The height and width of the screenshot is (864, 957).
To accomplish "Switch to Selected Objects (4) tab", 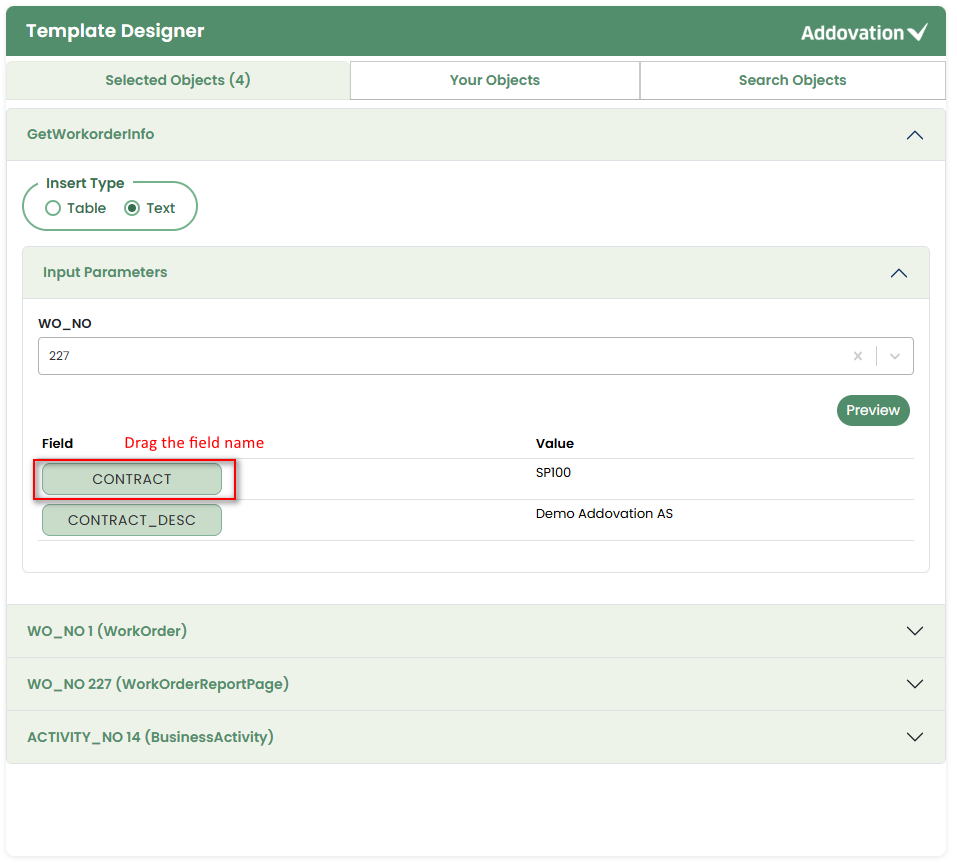I will (x=178, y=80).
